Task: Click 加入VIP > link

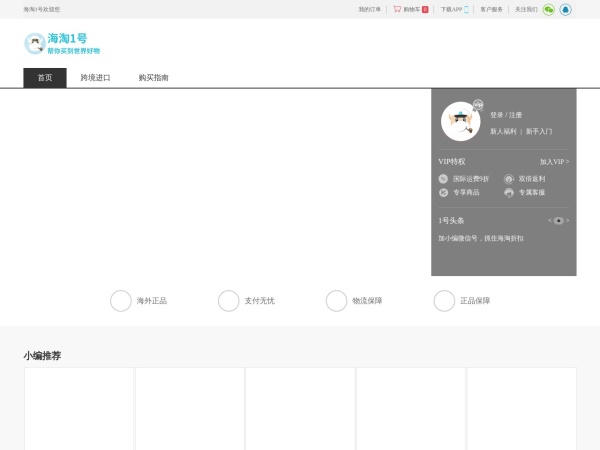Action: [554, 162]
